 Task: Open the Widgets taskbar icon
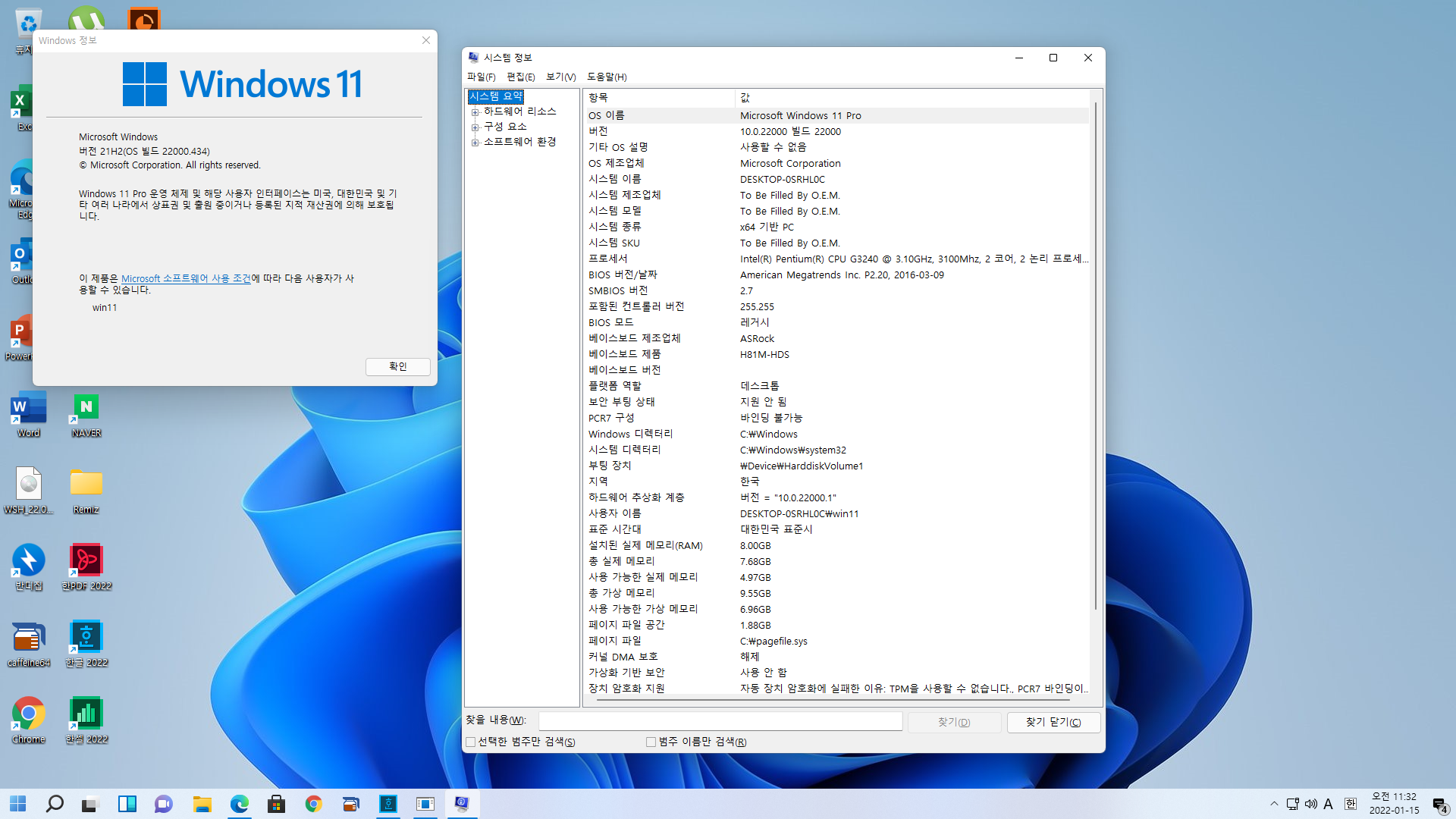click(127, 804)
